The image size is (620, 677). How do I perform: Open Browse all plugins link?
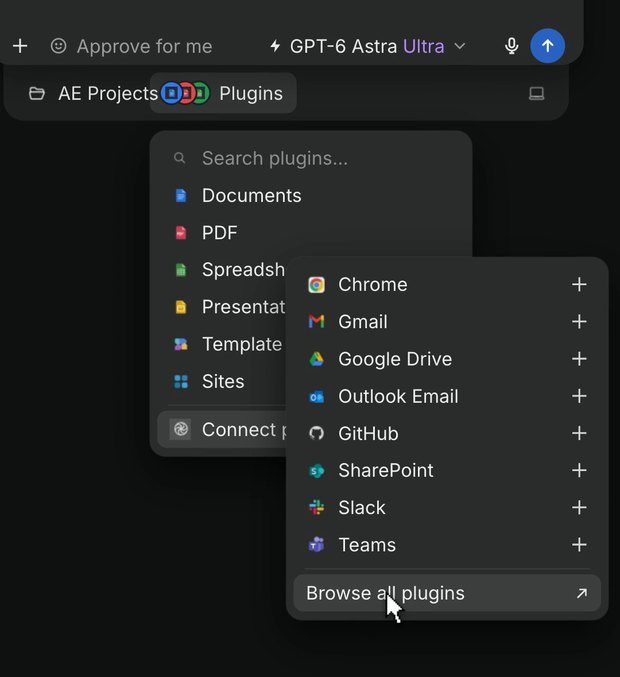(x=447, y=593)
